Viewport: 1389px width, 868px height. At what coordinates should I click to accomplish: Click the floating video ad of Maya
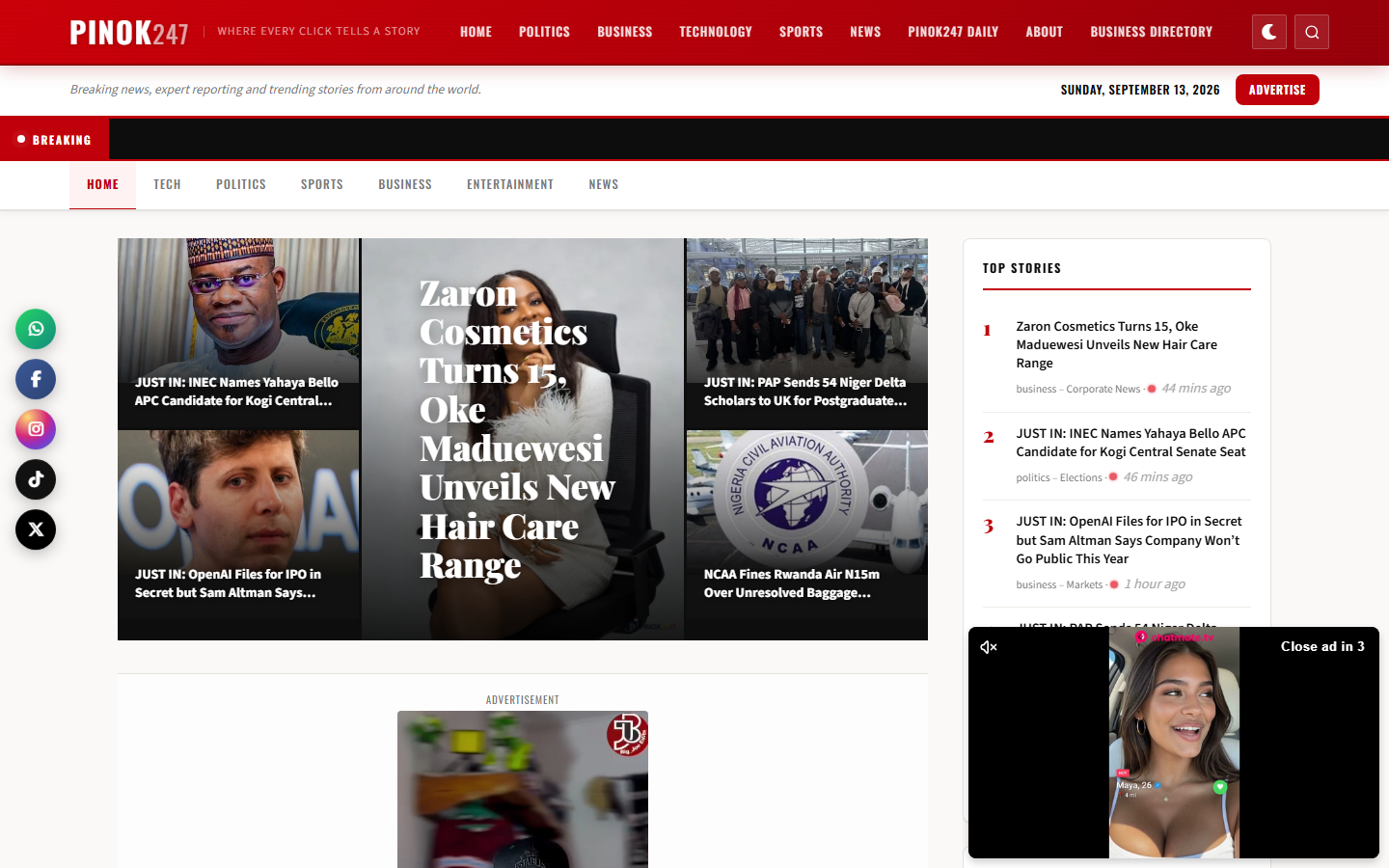coord(1174,743)
